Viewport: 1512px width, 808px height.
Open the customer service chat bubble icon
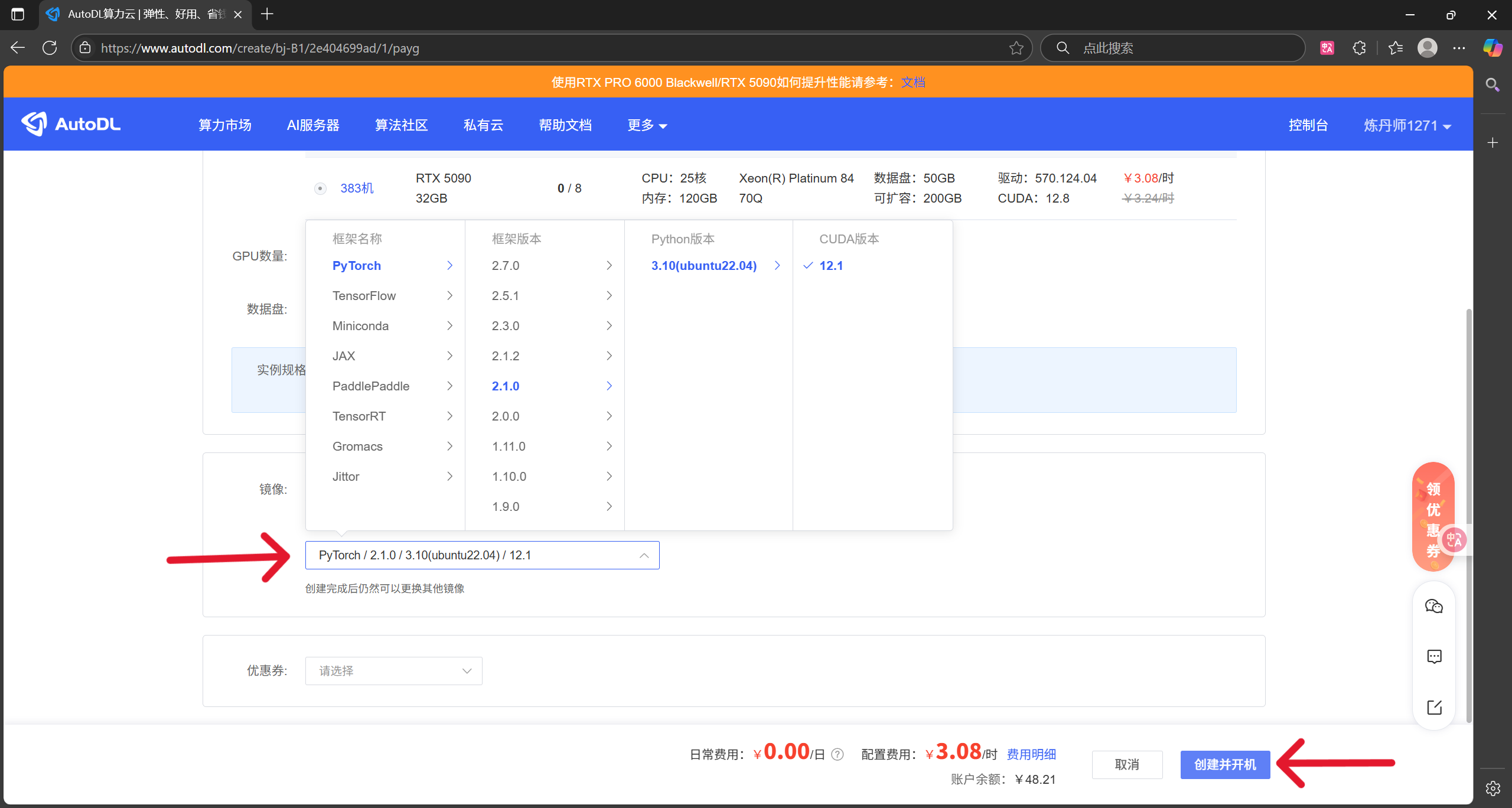pyautogui.click(x=1434, y=656)
